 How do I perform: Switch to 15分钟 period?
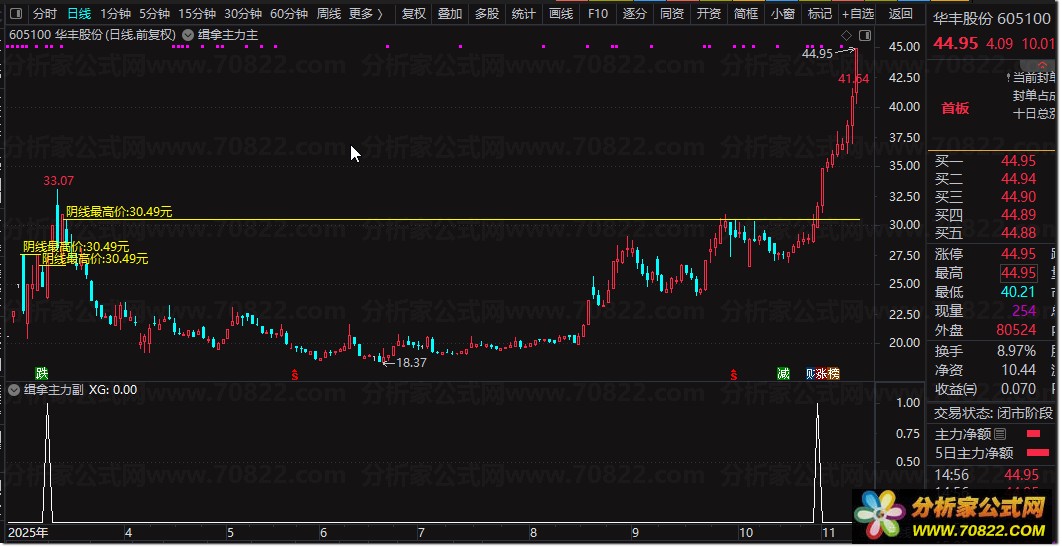click(x=197, y=14)
